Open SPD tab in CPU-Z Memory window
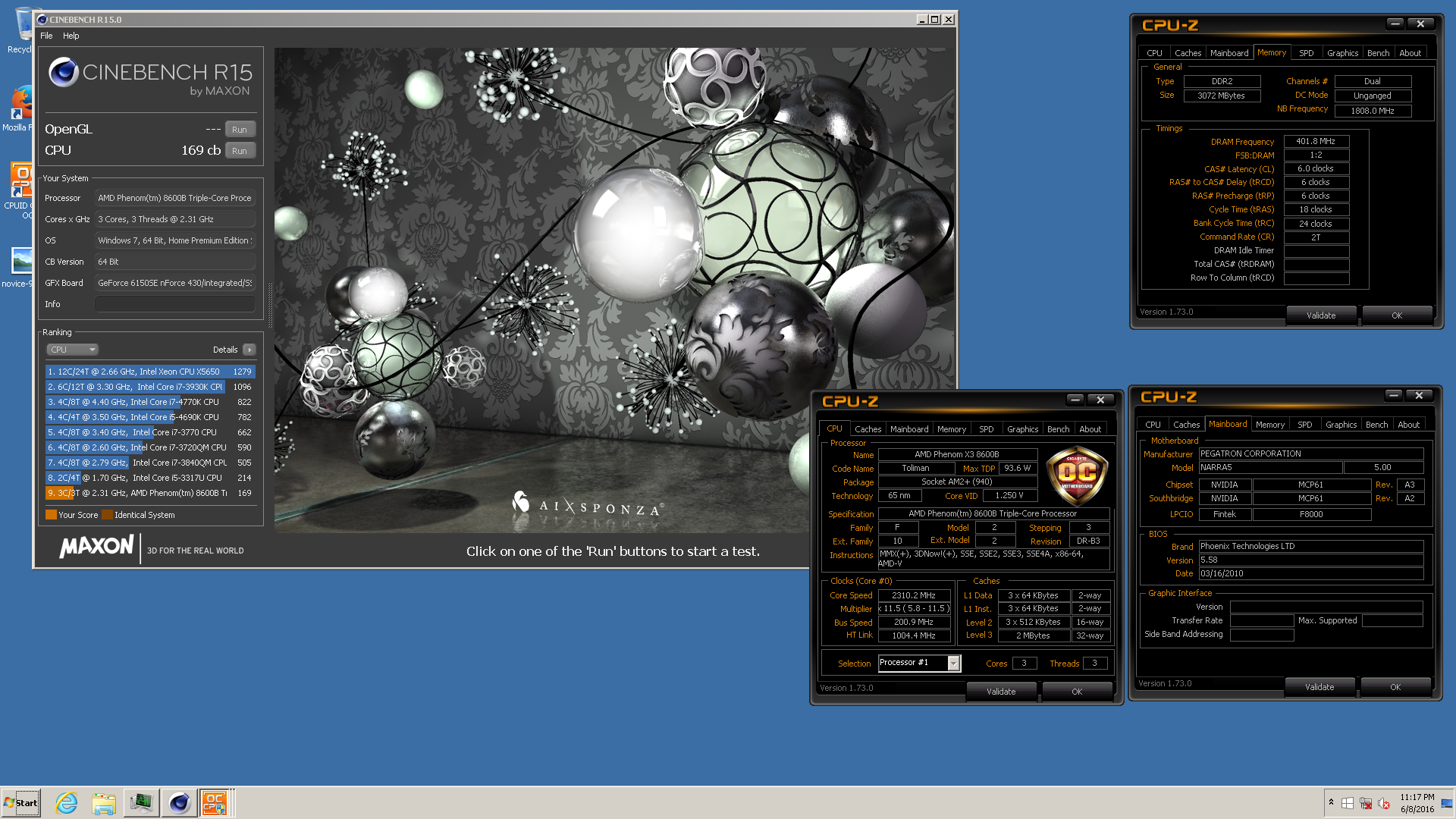The height and width of the screenshot is (819, 1456). [x=1306, y=53]
